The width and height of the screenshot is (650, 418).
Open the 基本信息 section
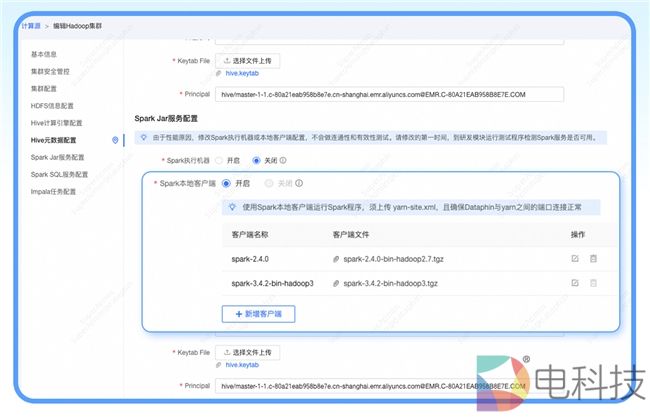pyautogui.click(x=44, y=54)
